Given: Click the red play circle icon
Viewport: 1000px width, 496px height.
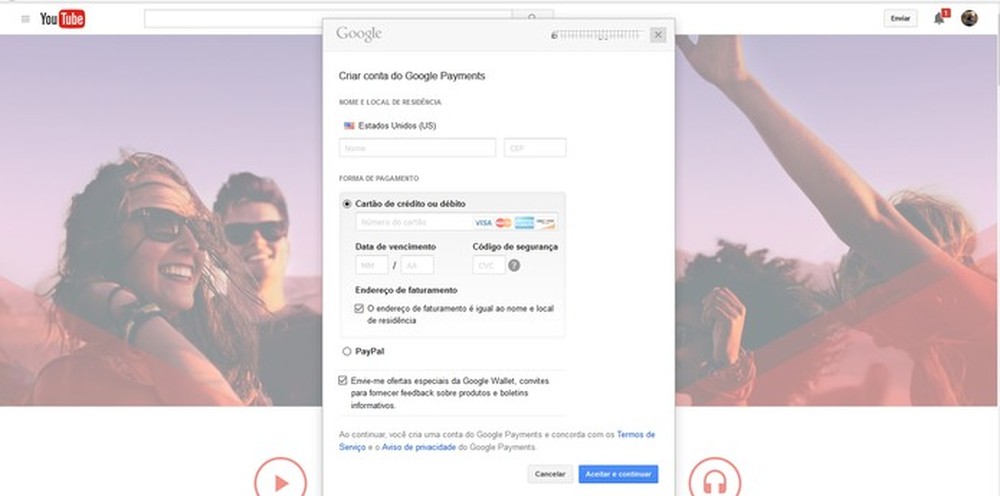Looking at the screenshot, I should (x=281, y=481).
